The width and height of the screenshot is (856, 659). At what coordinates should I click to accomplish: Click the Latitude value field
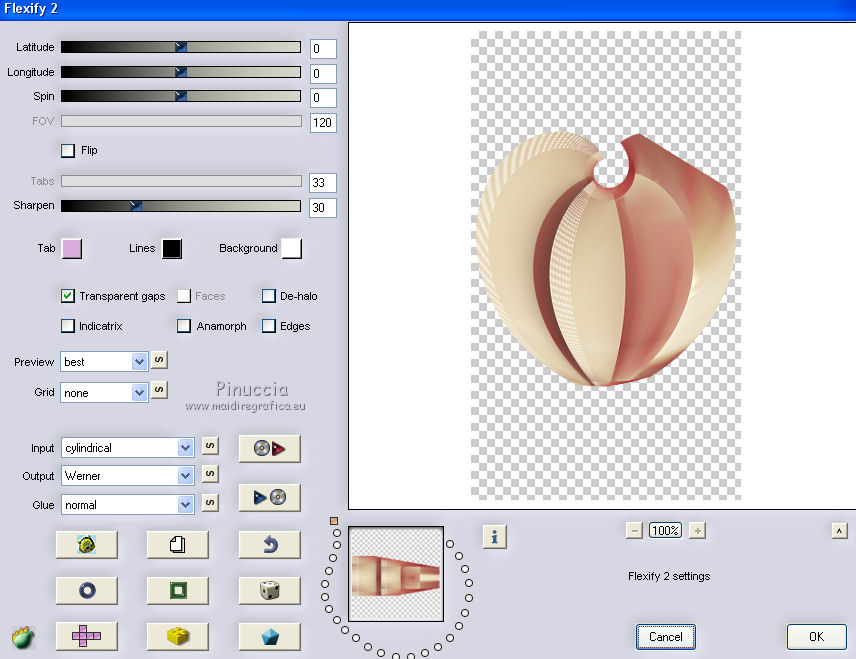pyautogui.click(x=323, y=49)
